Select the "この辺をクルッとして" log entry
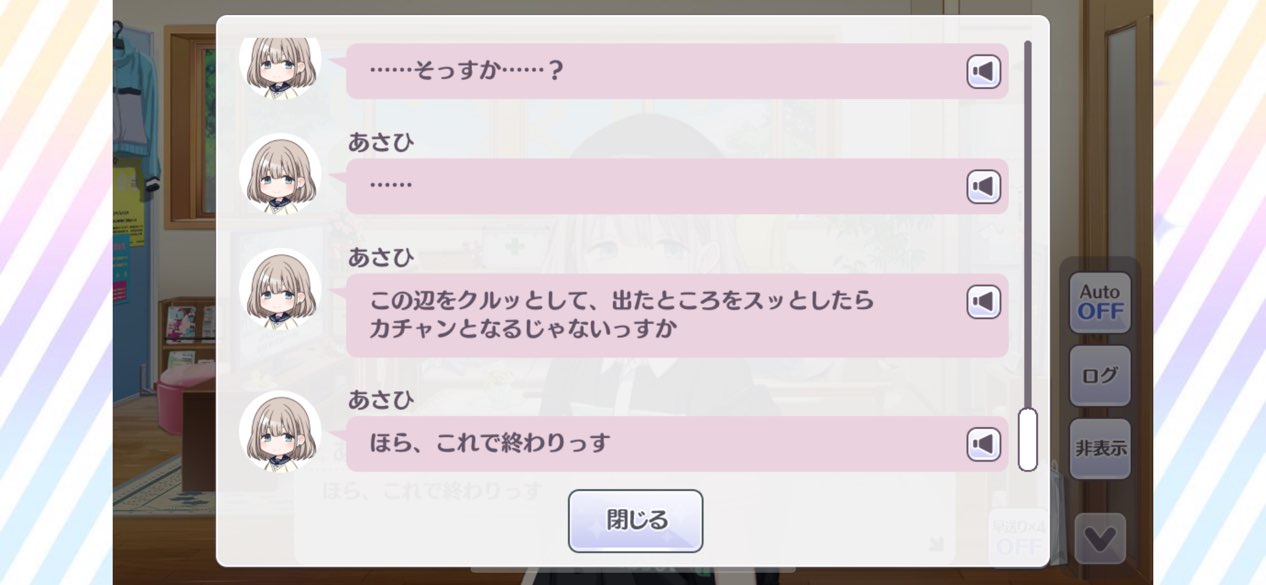Image resolution: width=1266 pixels, height=585 pixels. [677, 315]
